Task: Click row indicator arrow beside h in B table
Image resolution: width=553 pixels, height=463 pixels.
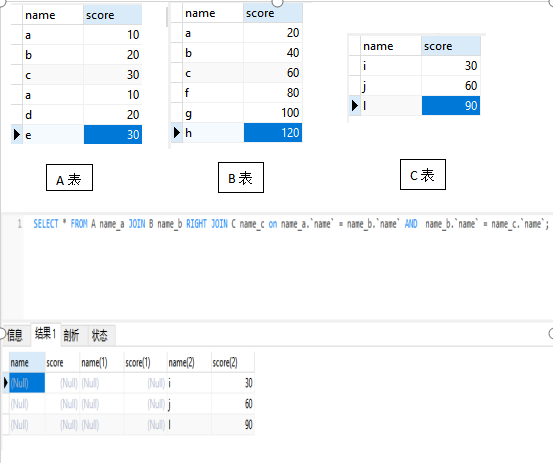Action: 177,133
